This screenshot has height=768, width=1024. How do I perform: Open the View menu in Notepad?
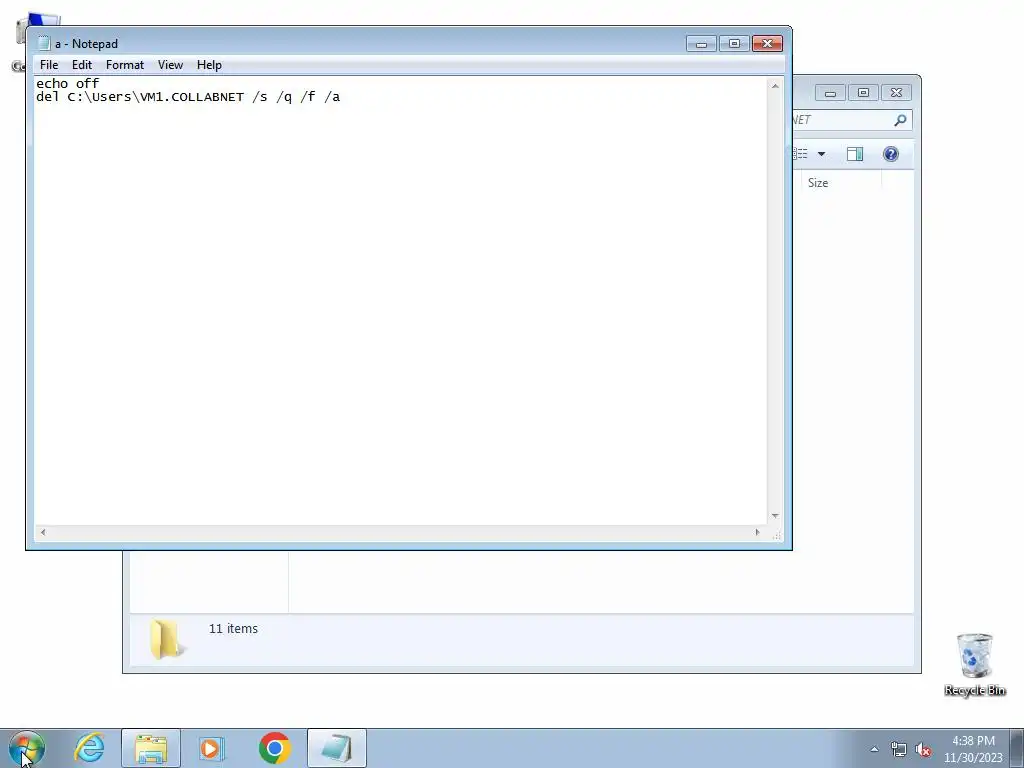click(170, 65)
